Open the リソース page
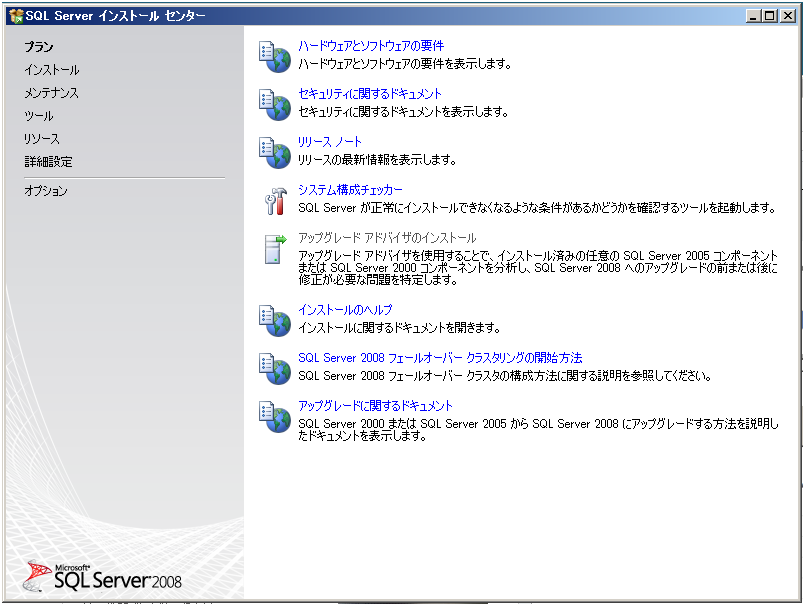This screenshot has height=604, width=804. [42, 139]
